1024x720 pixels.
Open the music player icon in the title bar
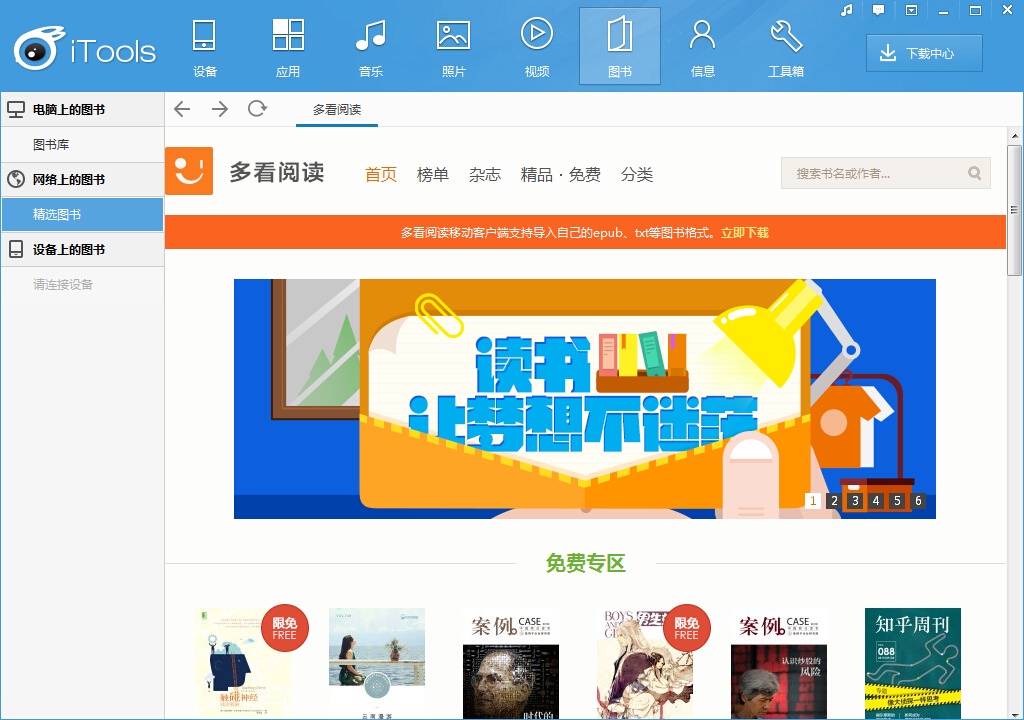pos(845,11)
